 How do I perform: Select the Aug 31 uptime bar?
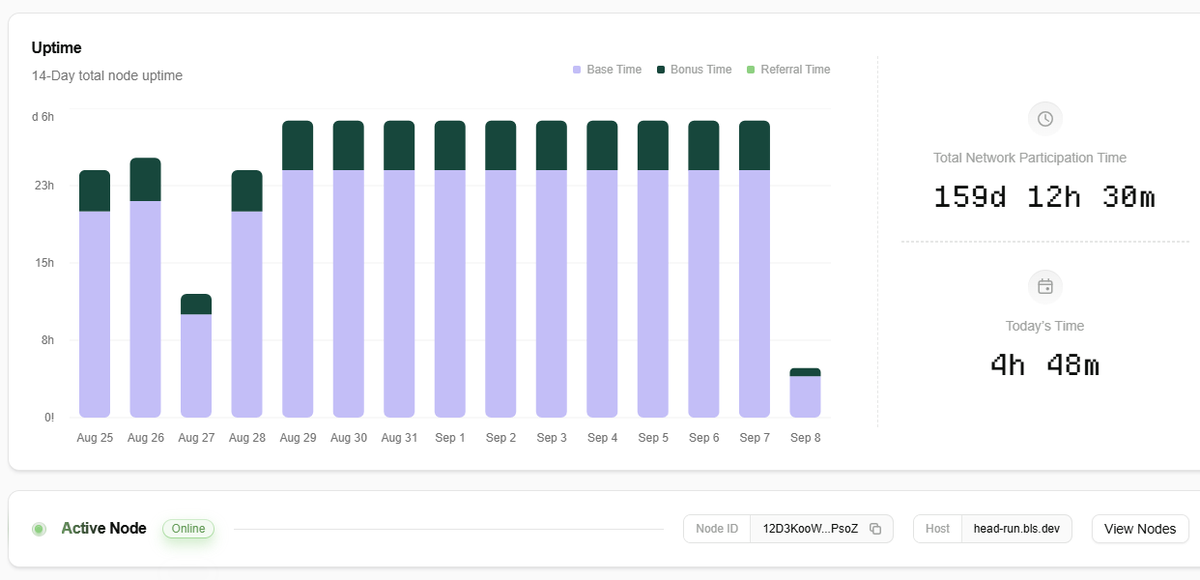click(399, 269)
